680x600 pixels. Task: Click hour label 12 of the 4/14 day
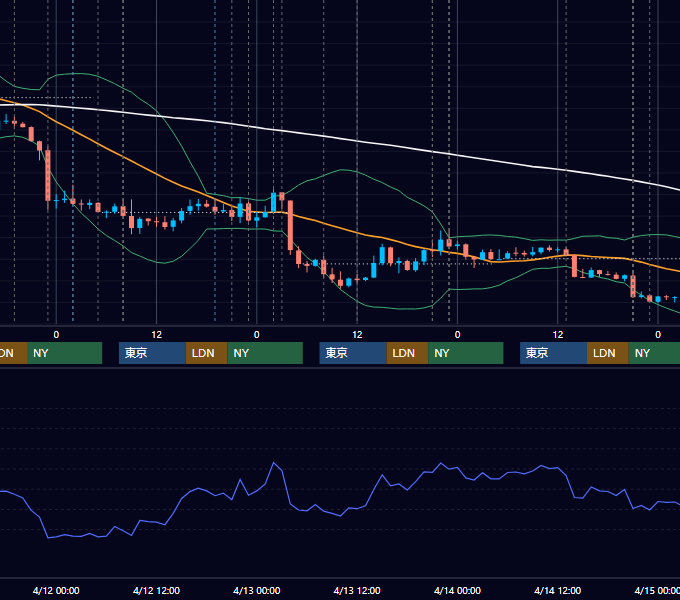[558, 335]
